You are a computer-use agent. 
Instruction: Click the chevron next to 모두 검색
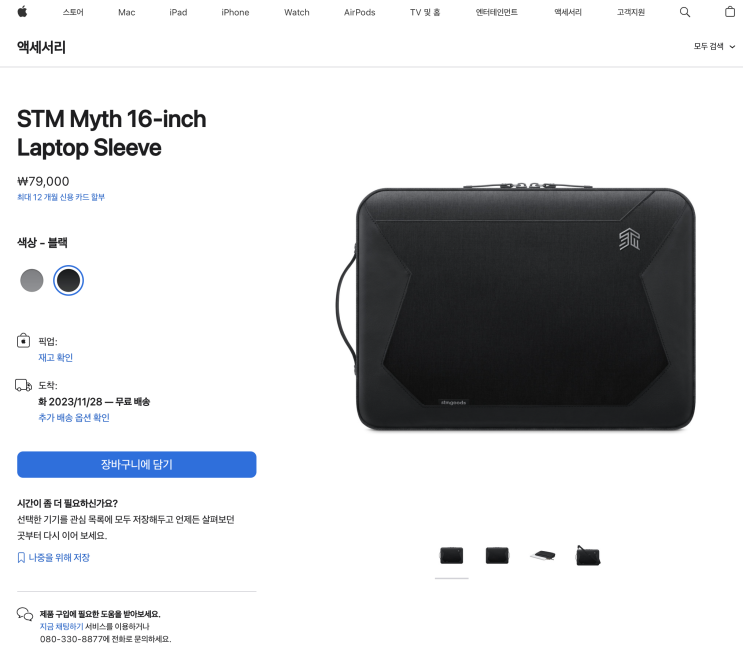pos(732,47)
